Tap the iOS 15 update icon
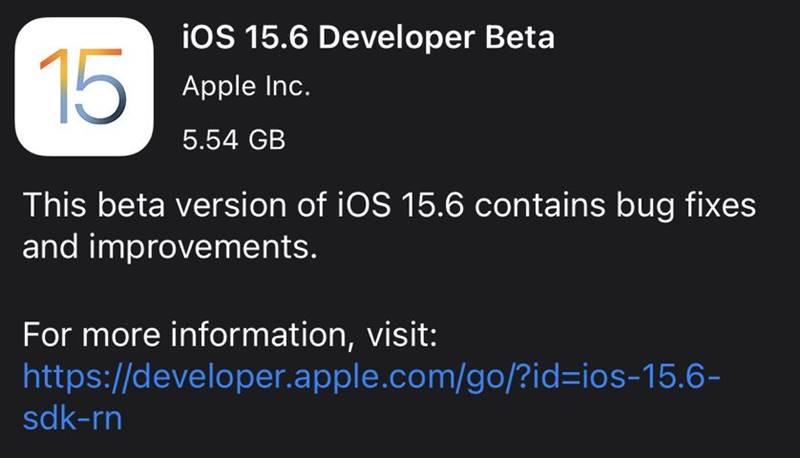 (84, 87)
